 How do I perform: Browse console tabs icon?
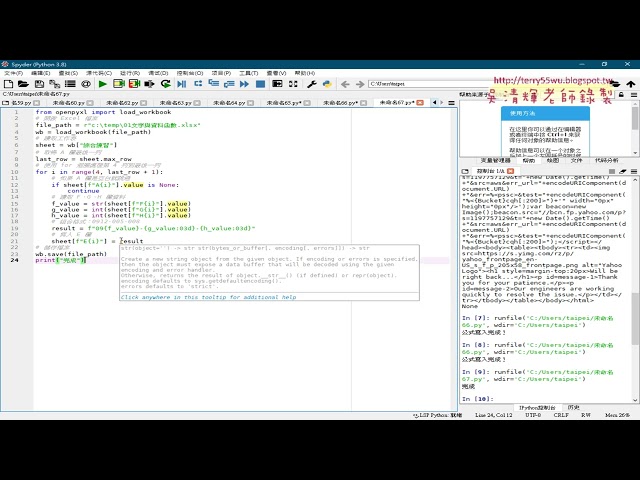pyautogui.click(x=465, y=171)
